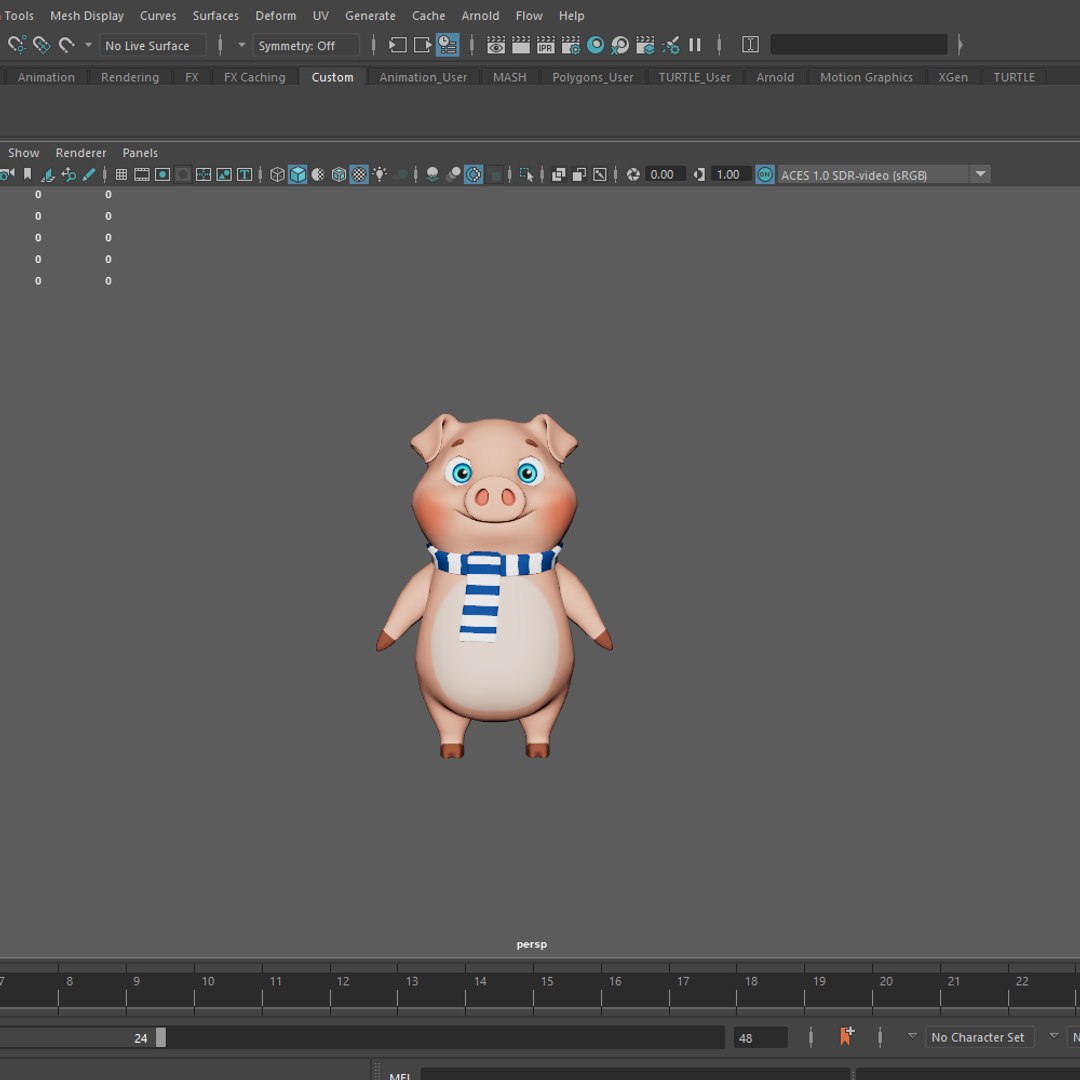
Task: Click the screen space ambient occlusion icon
Action: point(433,174)
